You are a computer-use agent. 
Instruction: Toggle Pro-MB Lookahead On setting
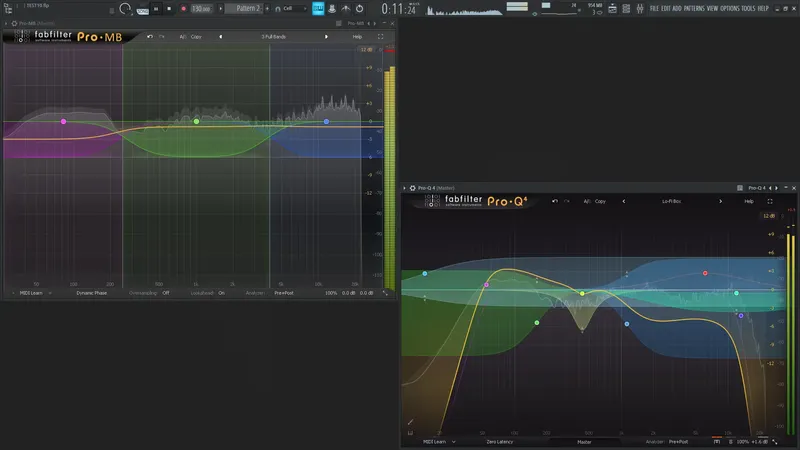[x=221, y=293]
